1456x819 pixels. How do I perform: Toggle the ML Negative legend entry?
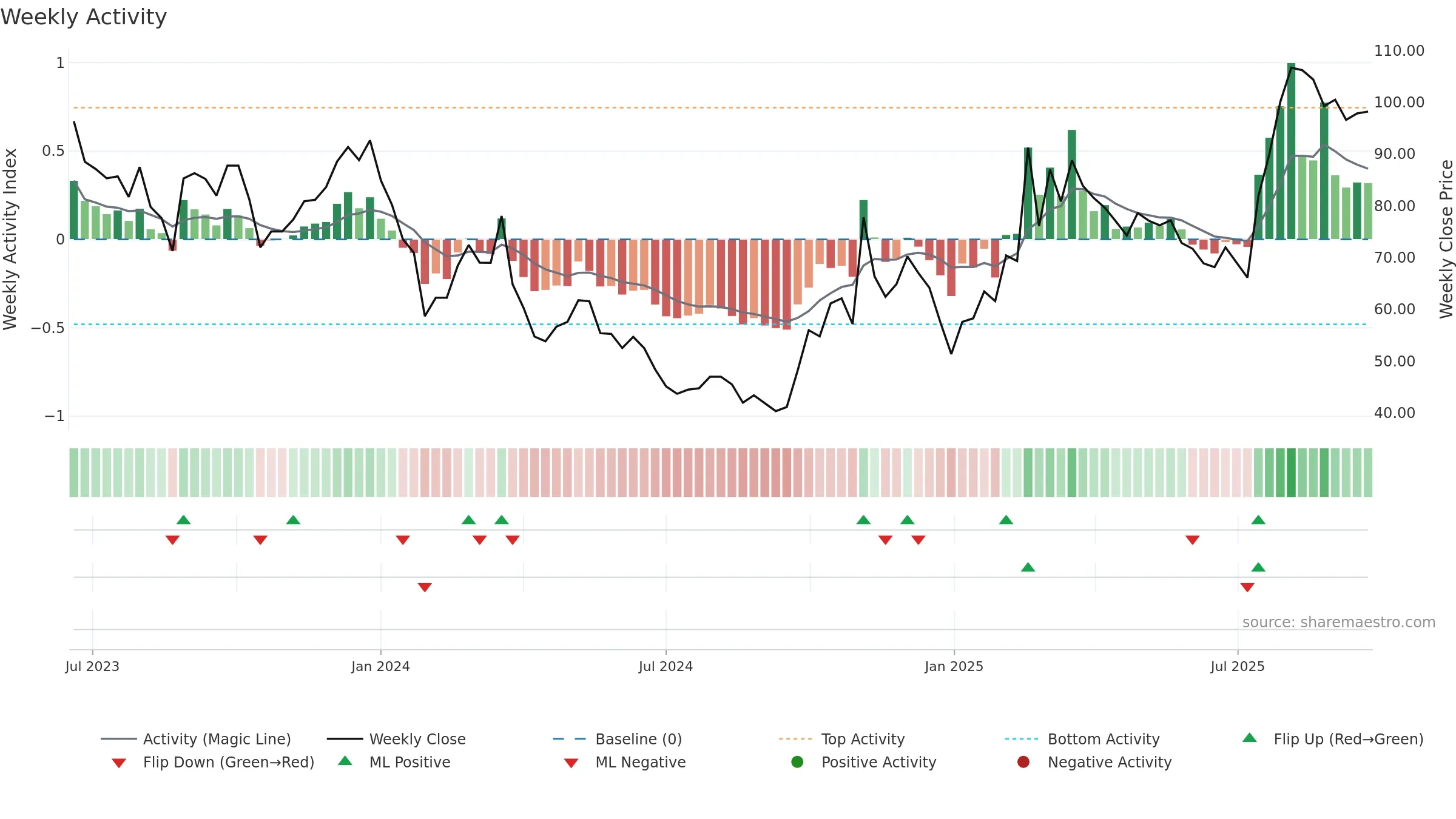click(x=625, y=762)
